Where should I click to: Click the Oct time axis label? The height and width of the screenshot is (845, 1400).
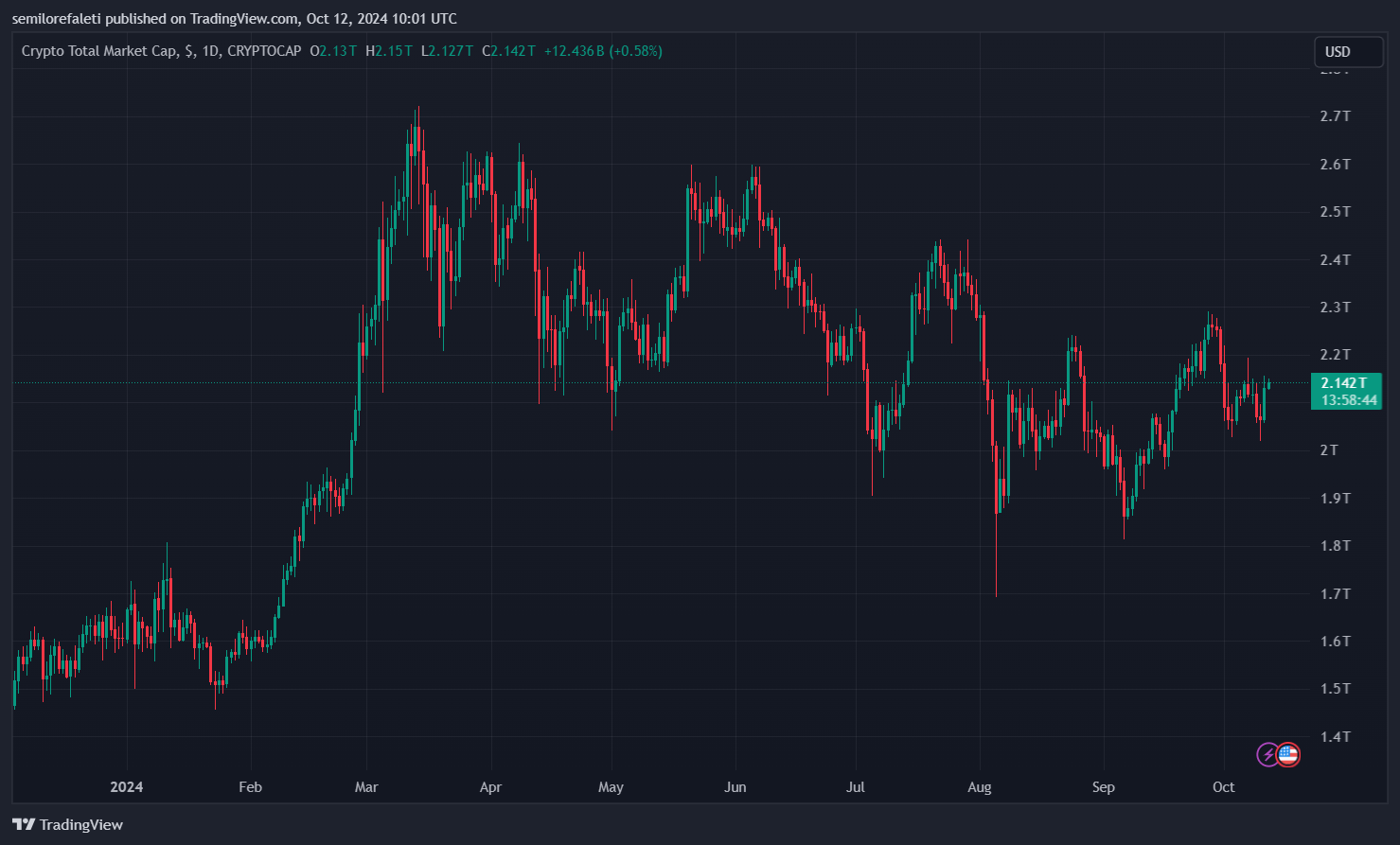click(1224, 786)
